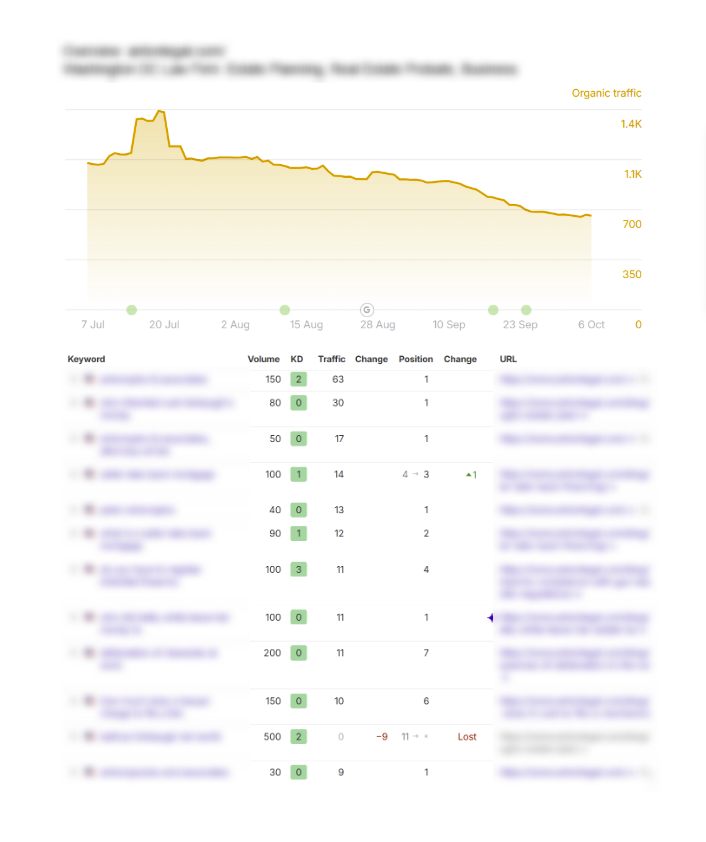Viewport: 706px width, 842px height.
Task: Click the green KD badge showing 3
Action: [297, 569]
